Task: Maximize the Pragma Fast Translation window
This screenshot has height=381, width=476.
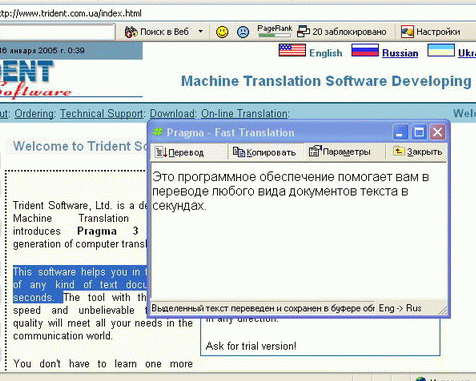Action: coord(419,132)
